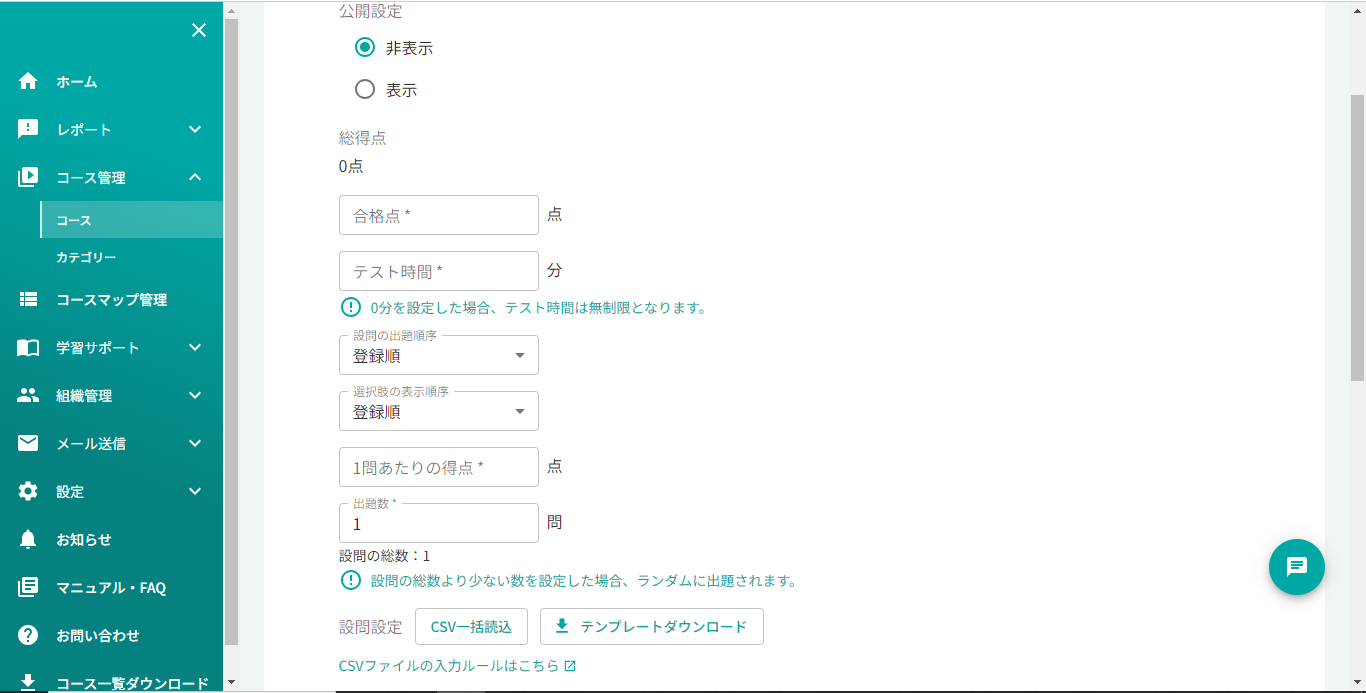
Task: Collapse the コース管理 menu chevron
Action: click(x=195, y=178)
